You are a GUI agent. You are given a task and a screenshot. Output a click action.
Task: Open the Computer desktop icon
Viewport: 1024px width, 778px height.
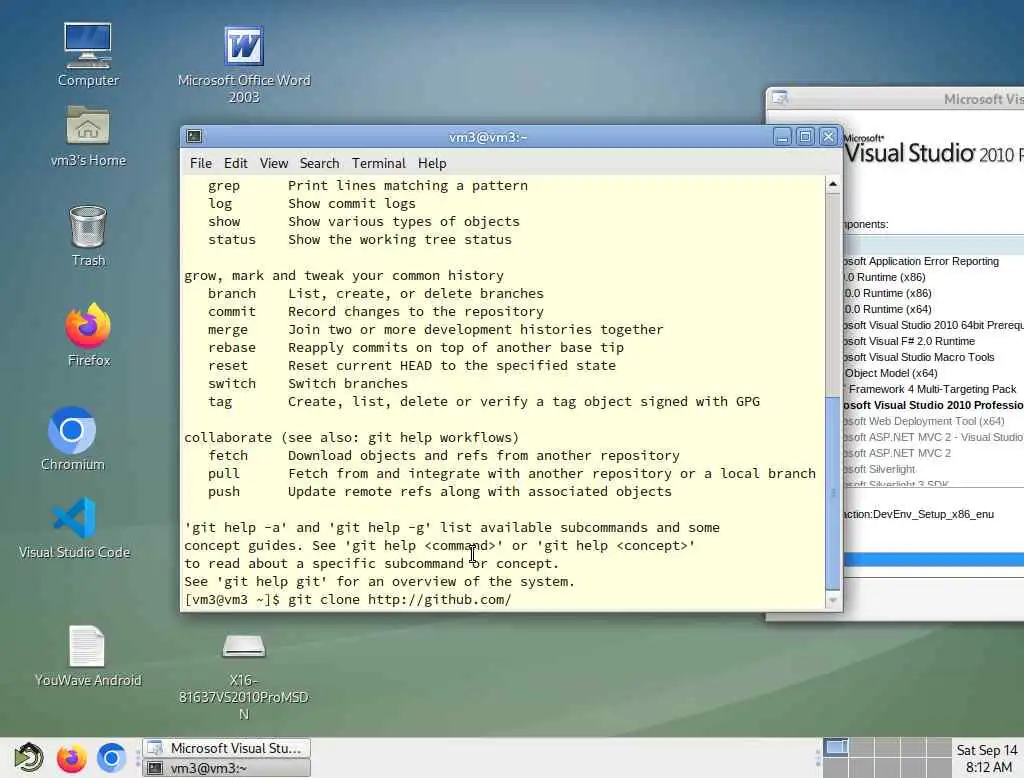88,55
